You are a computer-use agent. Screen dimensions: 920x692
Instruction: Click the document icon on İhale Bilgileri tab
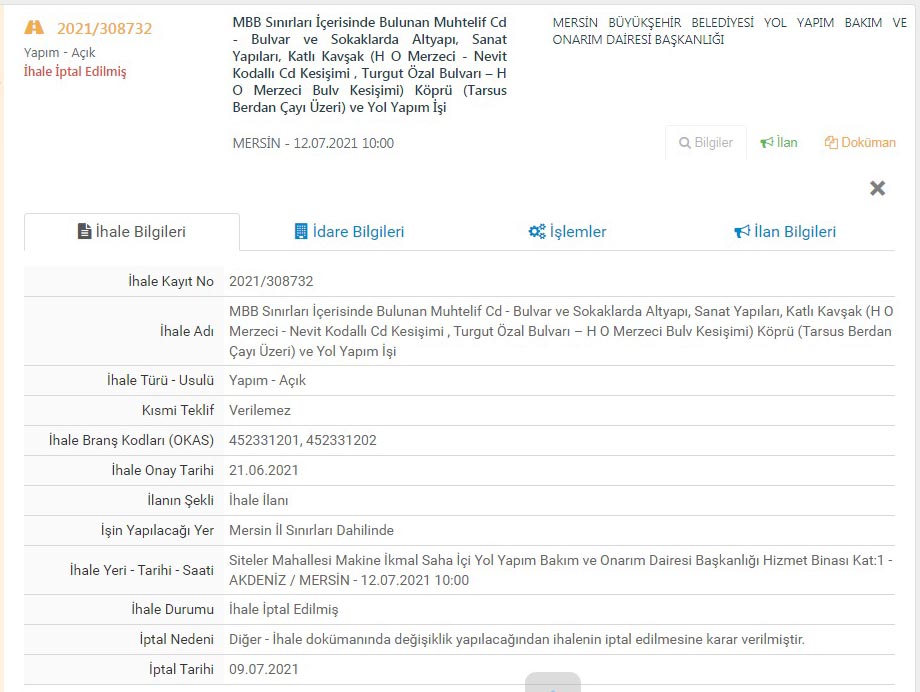(84, 231)
